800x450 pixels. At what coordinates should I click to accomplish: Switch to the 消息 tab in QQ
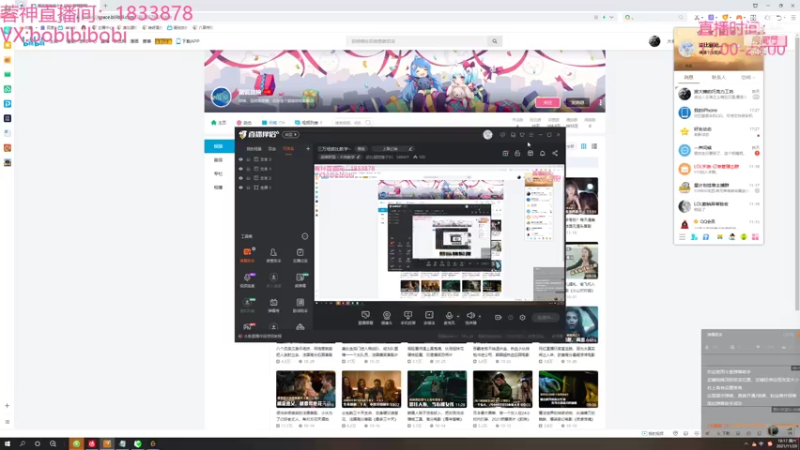[689, 78]
